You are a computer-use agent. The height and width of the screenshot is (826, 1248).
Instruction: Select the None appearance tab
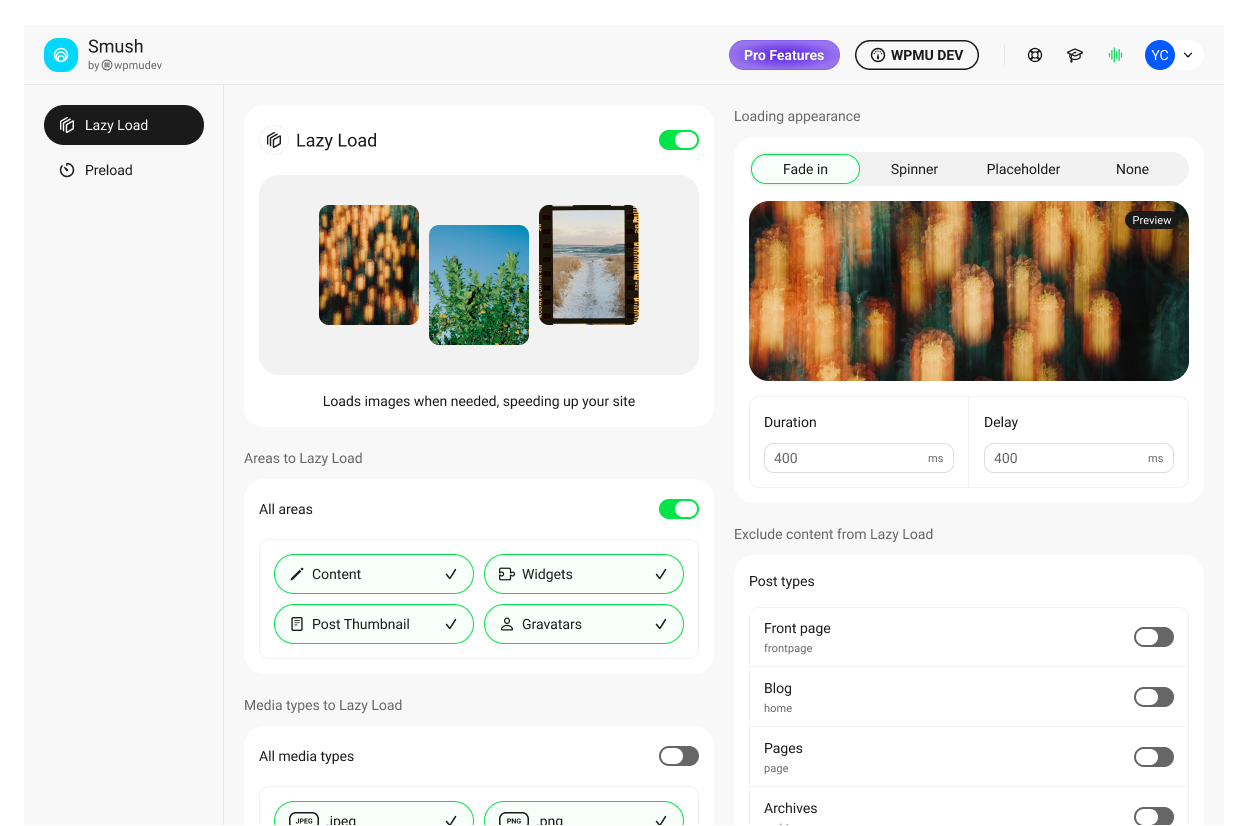(x=1132, y=169)
